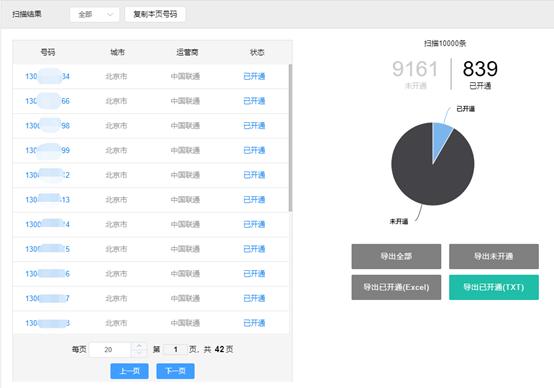Click the 导出全部 button

coord(396,256)
